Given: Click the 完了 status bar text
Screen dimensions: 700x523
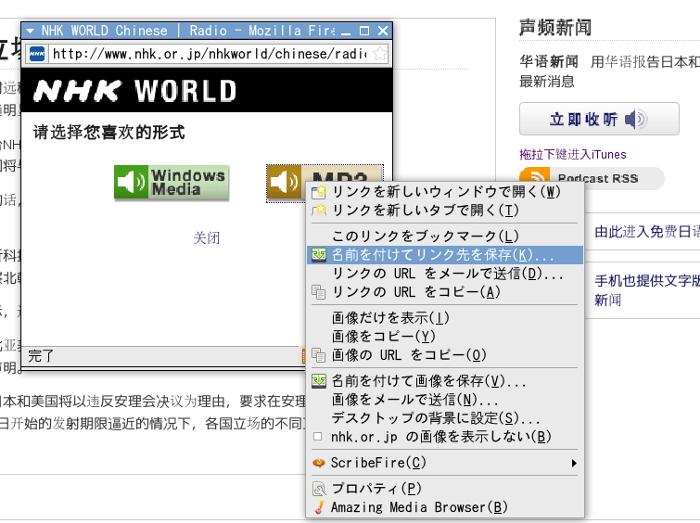Looking at the screenshot, I should pyautogui.click(x=41, y=356).
